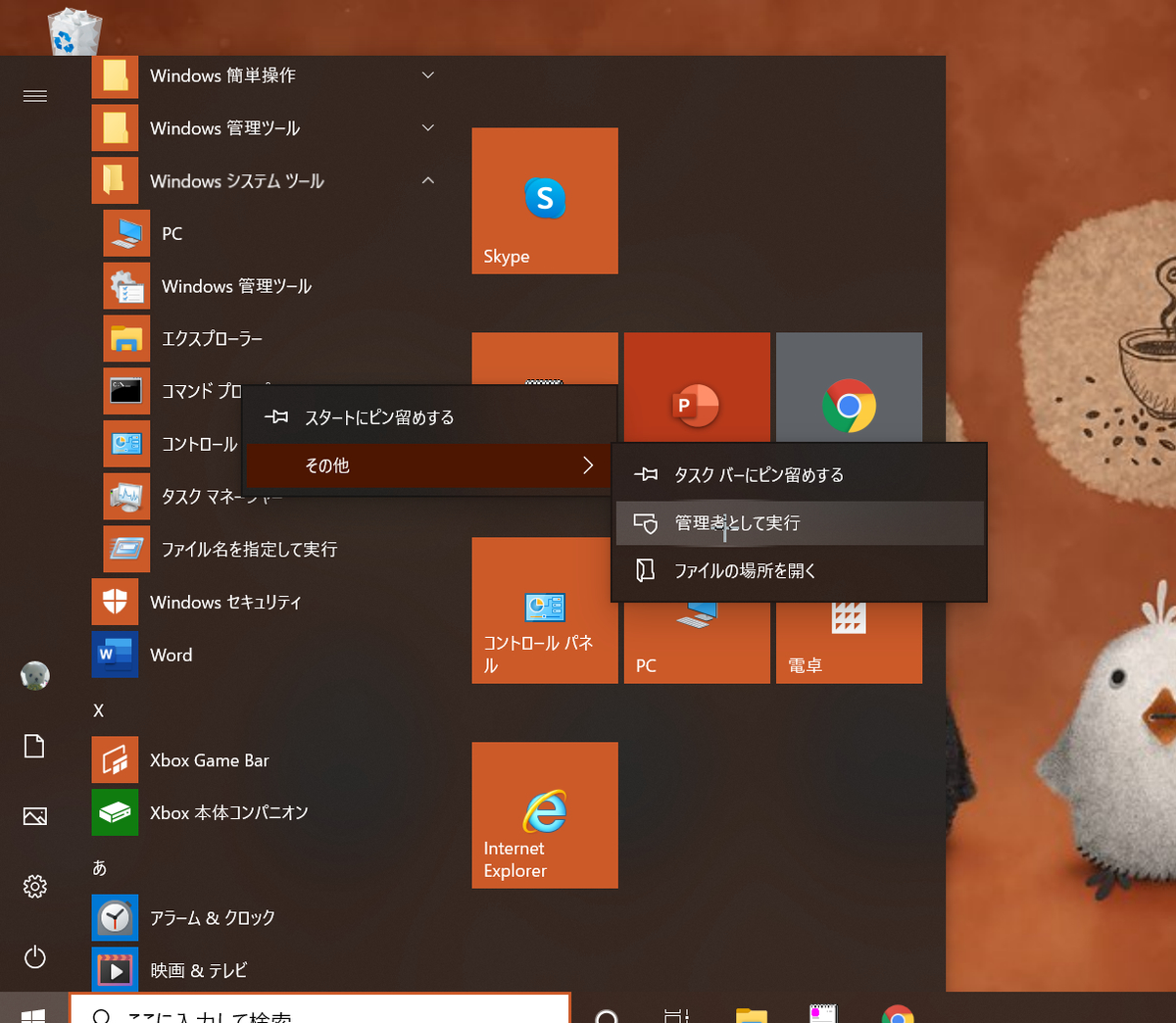Click Cortana circle on the taskbar
Image resolution: width=1176 pixels, height=1023 pixels.
[607, 1015]
